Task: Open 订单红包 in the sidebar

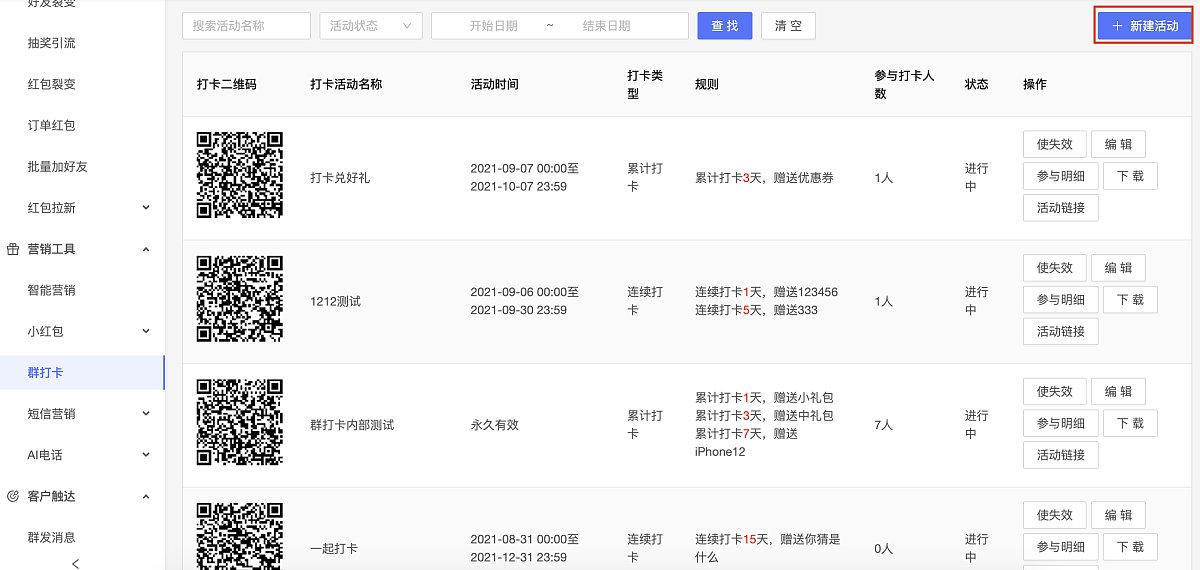Action: [51, 125]
